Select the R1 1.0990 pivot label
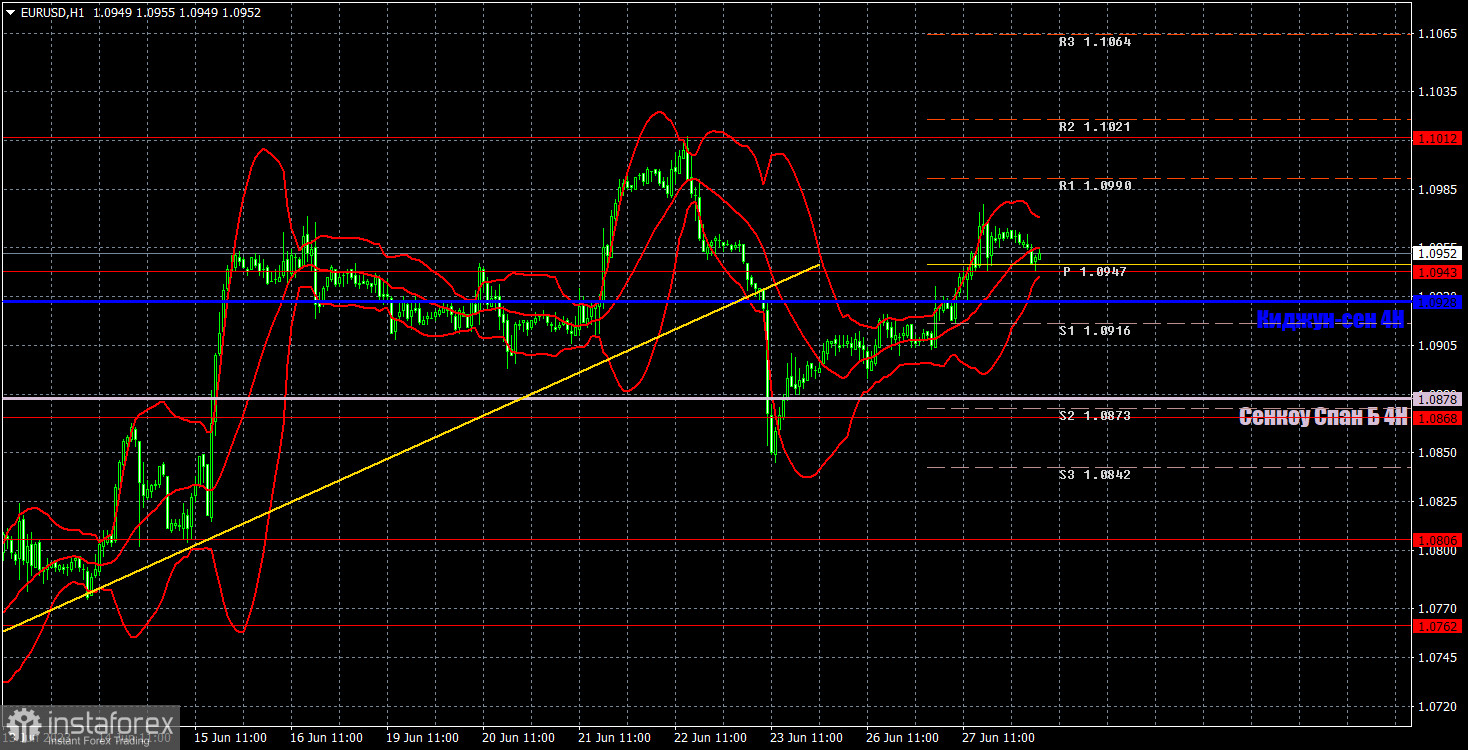 [x=1095, y=186]
